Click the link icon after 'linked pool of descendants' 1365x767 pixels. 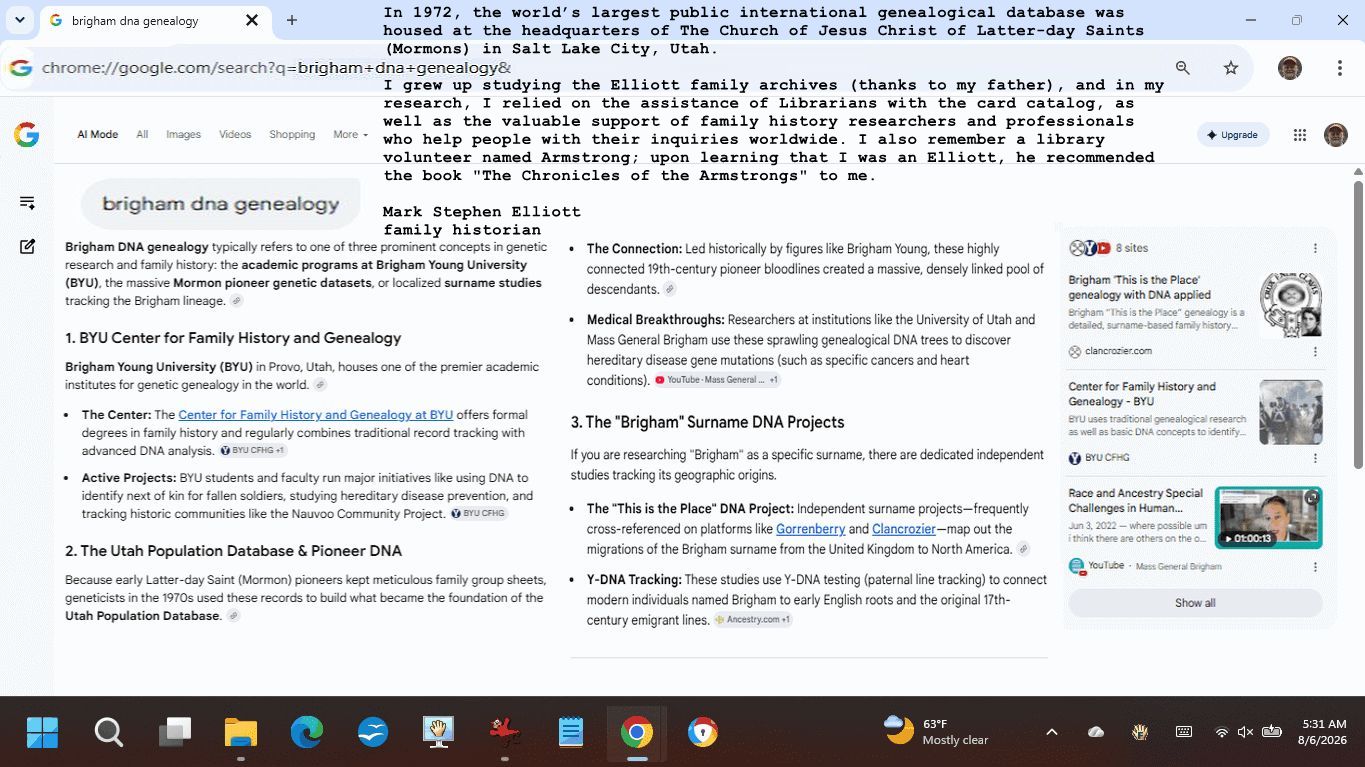pos(670,290)
